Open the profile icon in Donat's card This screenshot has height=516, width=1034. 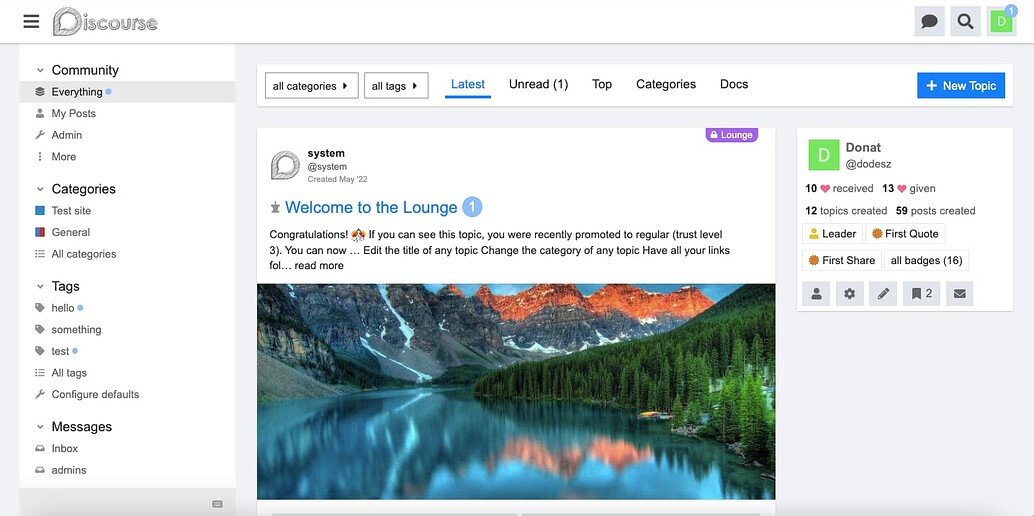[816, 294]
